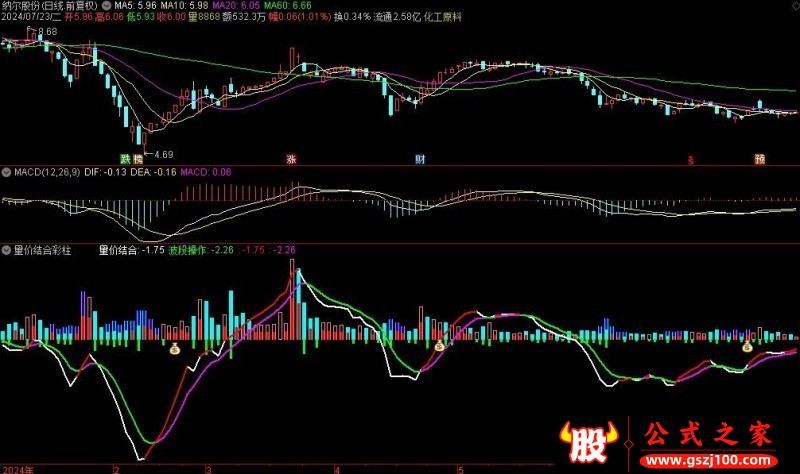Open the 化工原料 sector link
The height and width of the screenshot is (474, 800).
(442, 17)
